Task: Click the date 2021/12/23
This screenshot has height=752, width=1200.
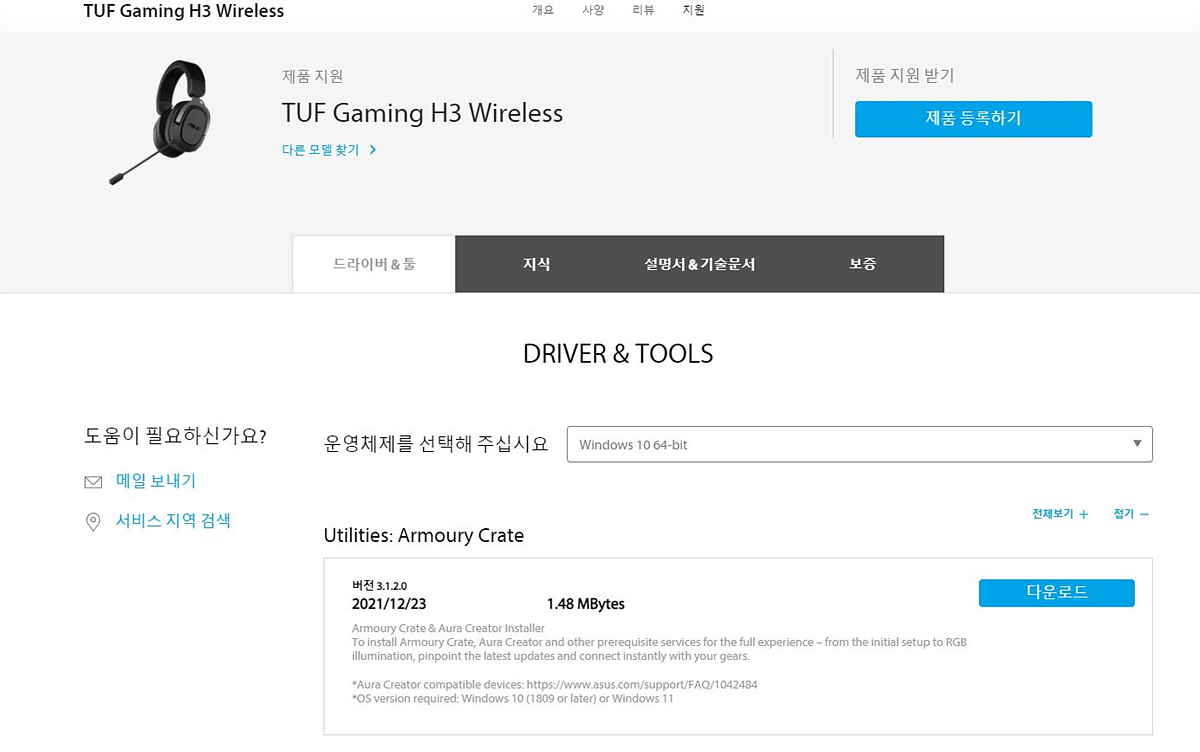Action: pyautogui.click(x=389, y=604)
